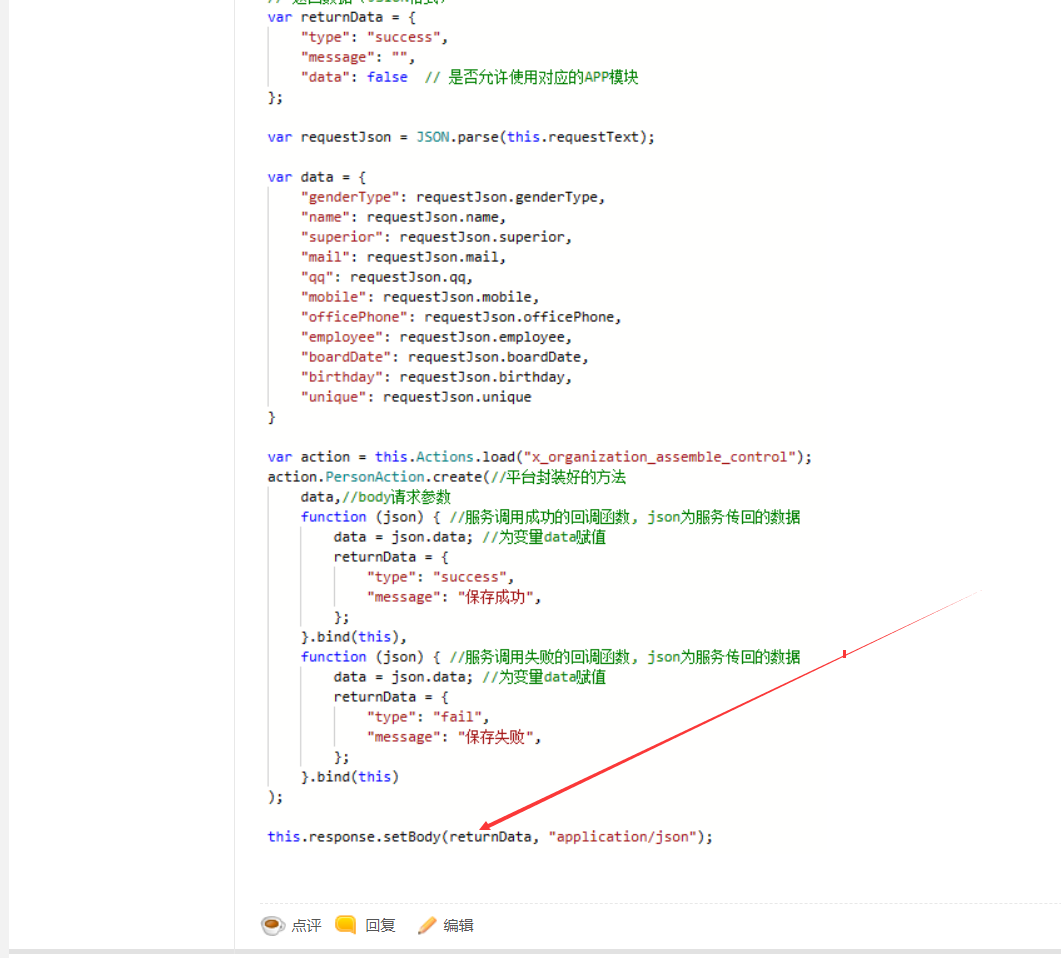Click the "boardDate" property line
The image size is (1061, 958).
click(445, 357)
